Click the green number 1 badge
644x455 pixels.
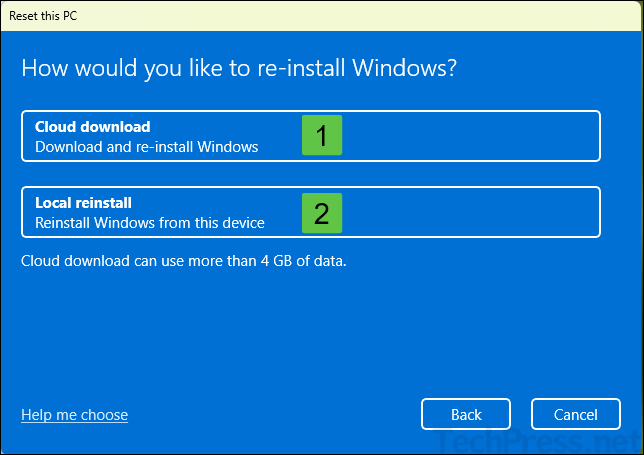(322, 136)
